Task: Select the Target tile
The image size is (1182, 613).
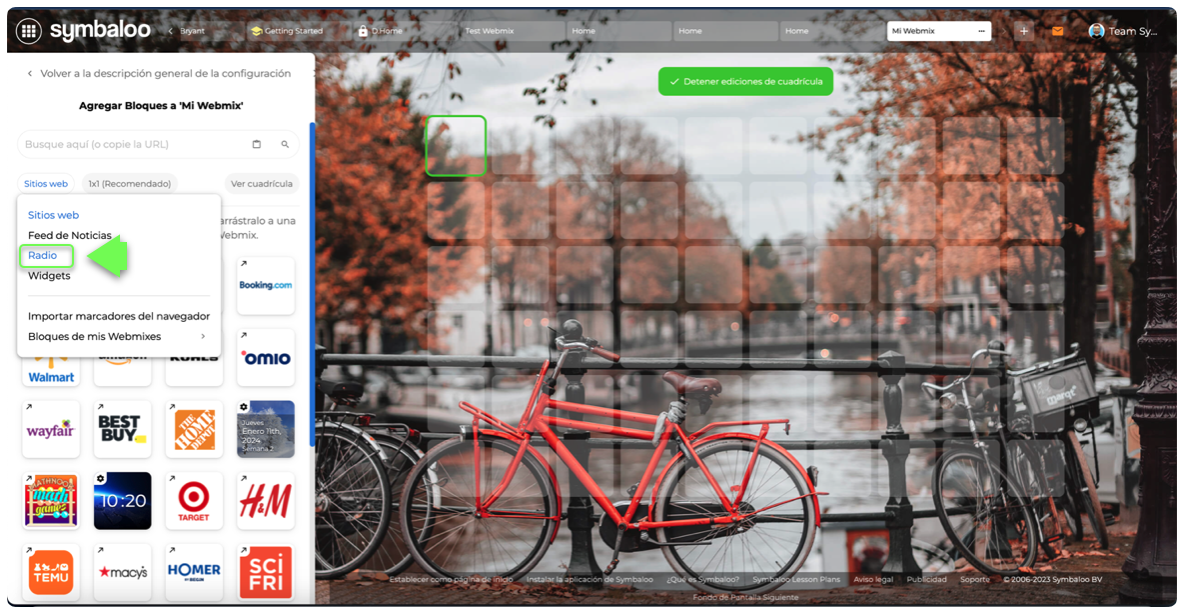Action: (194, 501)
